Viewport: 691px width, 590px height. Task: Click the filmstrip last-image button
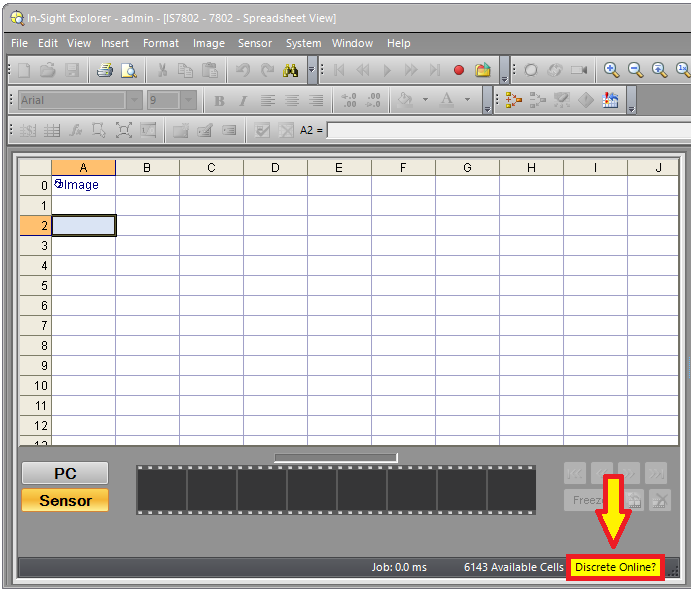click(x=656, y=473)
